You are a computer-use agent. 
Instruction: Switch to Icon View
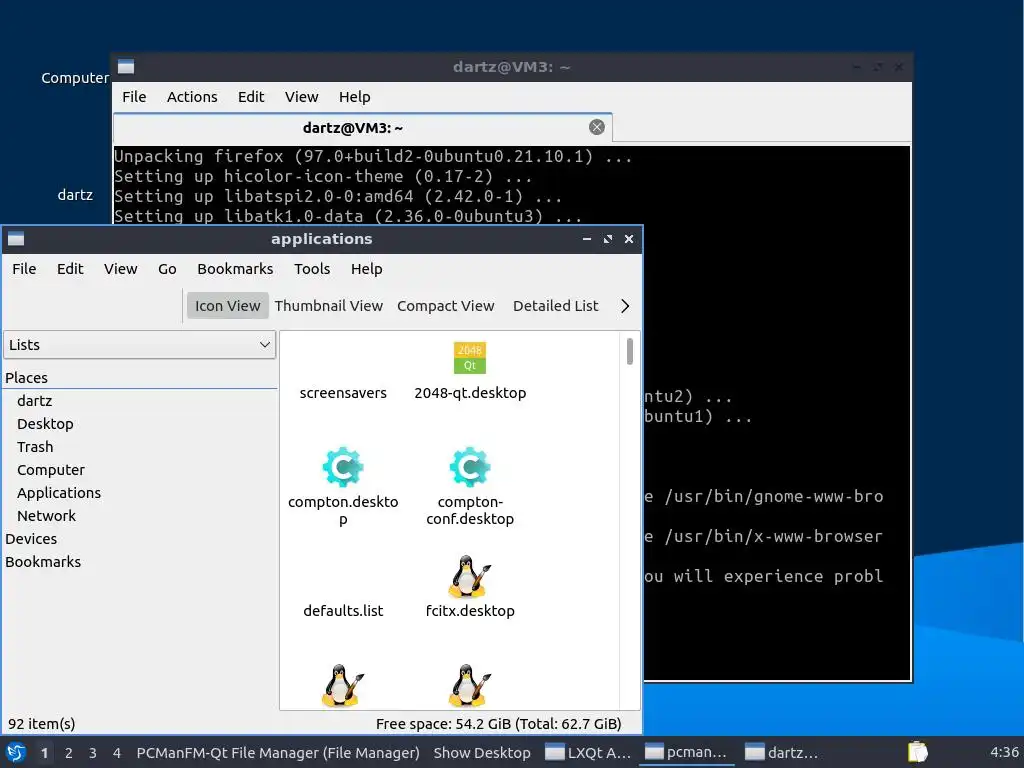227,306
